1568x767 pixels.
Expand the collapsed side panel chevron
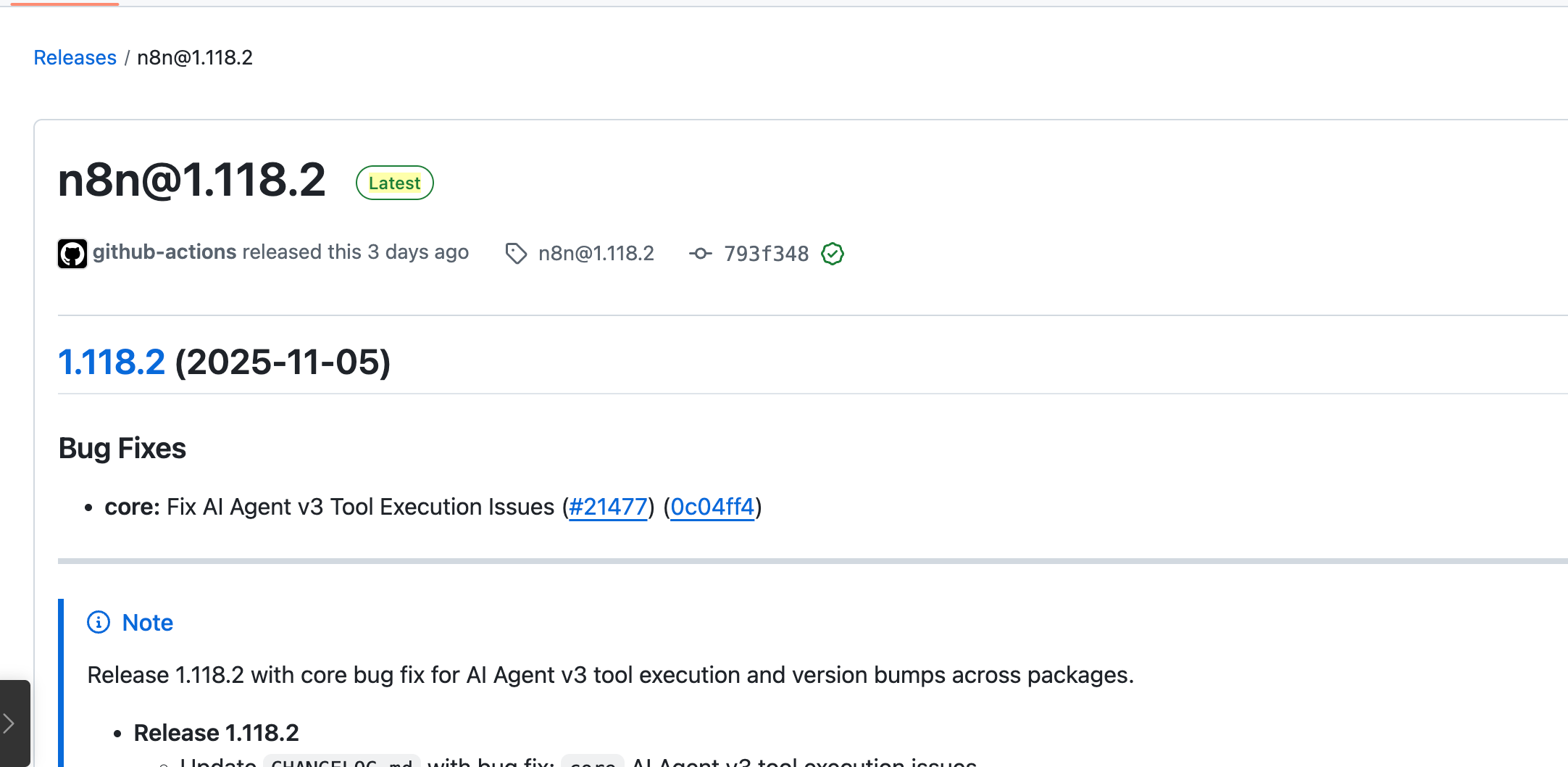pyautogui.click(x=10, y=723)
